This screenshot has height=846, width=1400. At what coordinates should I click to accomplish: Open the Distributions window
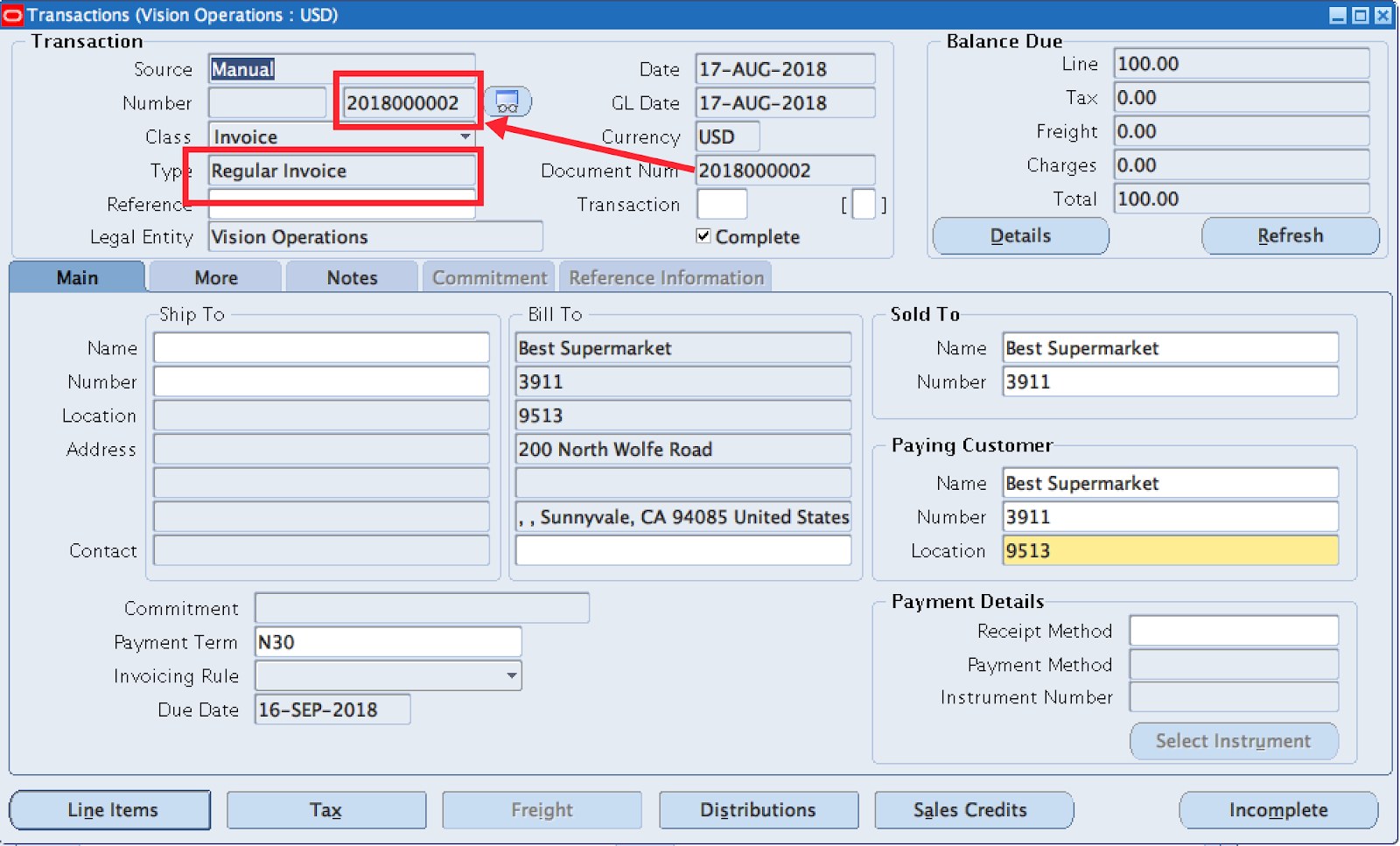758,809
